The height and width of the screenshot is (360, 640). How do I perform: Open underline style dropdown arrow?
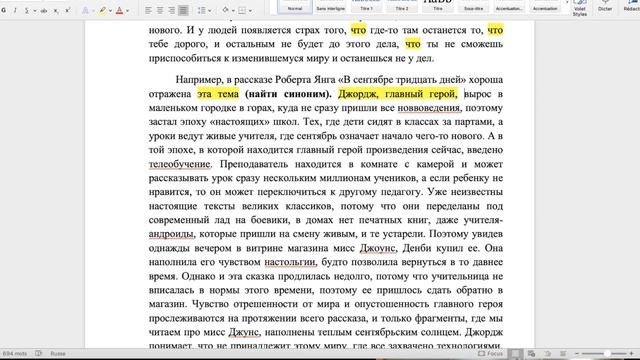tap(35, 11)
